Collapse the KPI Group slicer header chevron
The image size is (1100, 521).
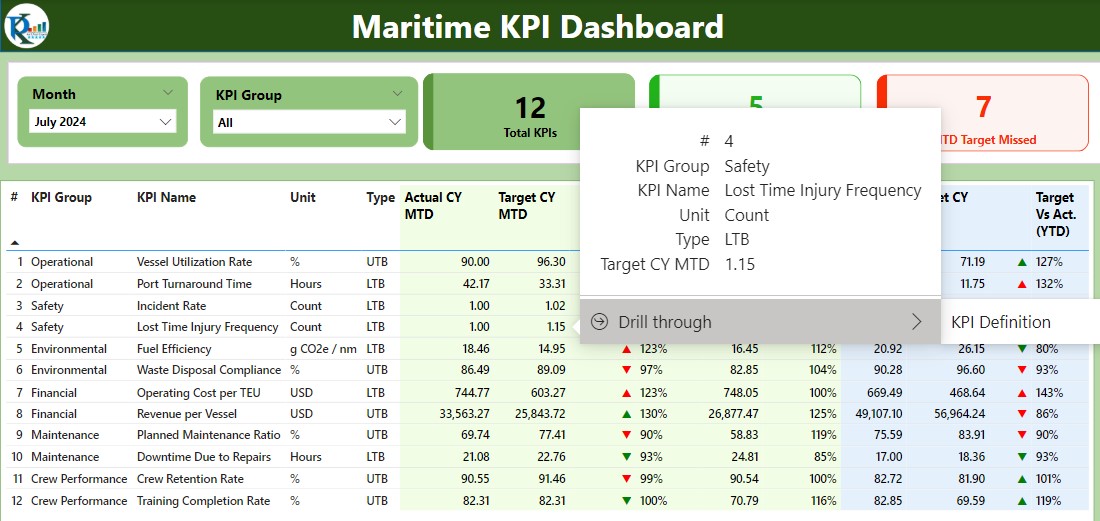point(398,93)
